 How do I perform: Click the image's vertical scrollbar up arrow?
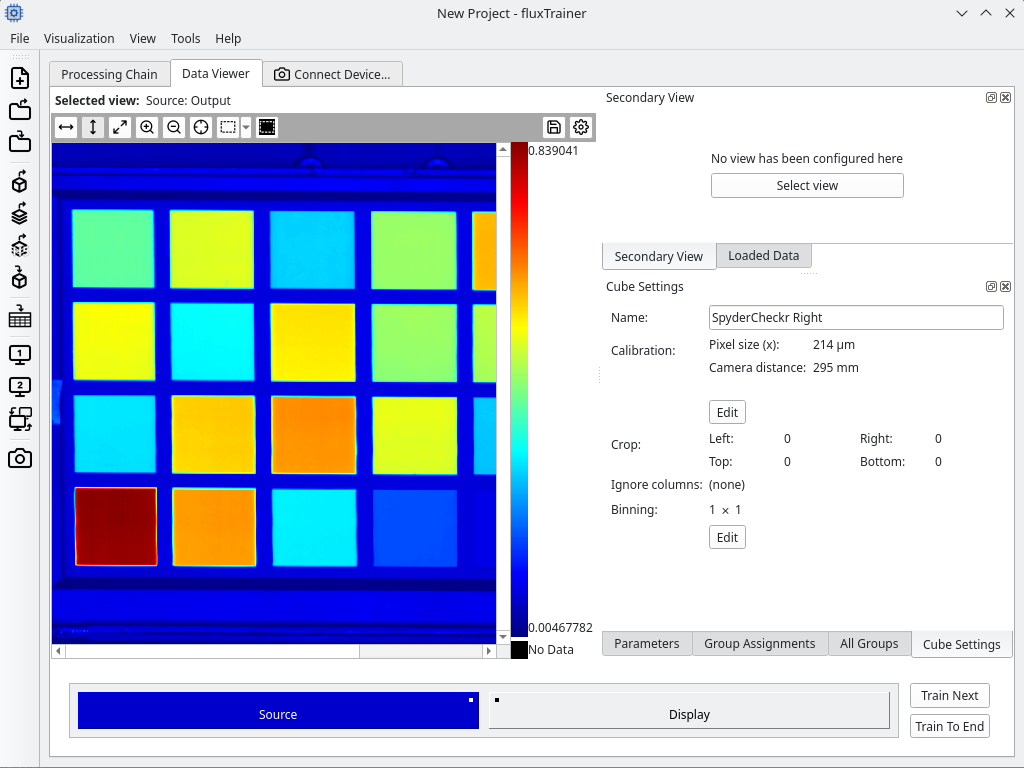point(503,150)
